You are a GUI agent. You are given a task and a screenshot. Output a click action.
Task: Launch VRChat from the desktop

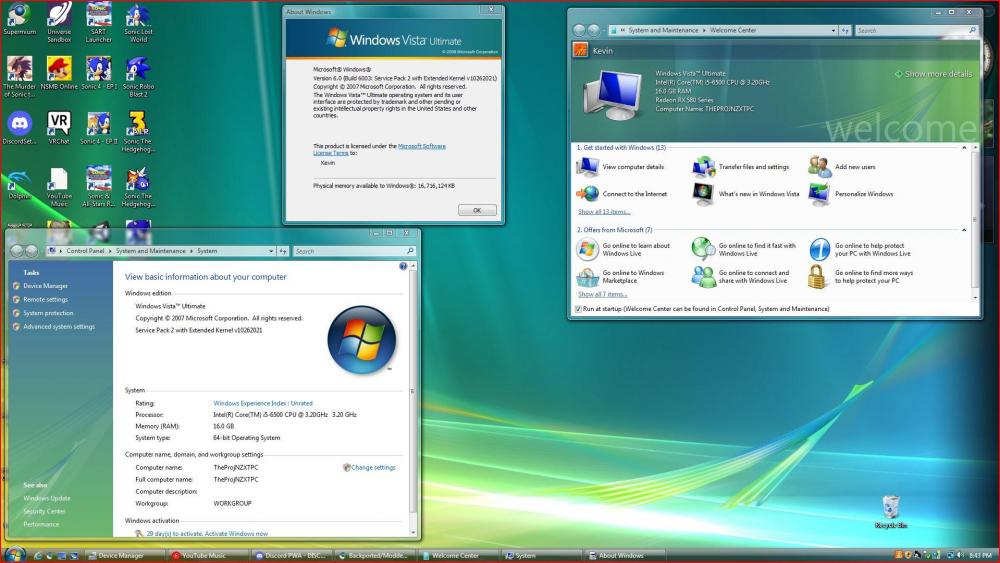click(59, 123)
